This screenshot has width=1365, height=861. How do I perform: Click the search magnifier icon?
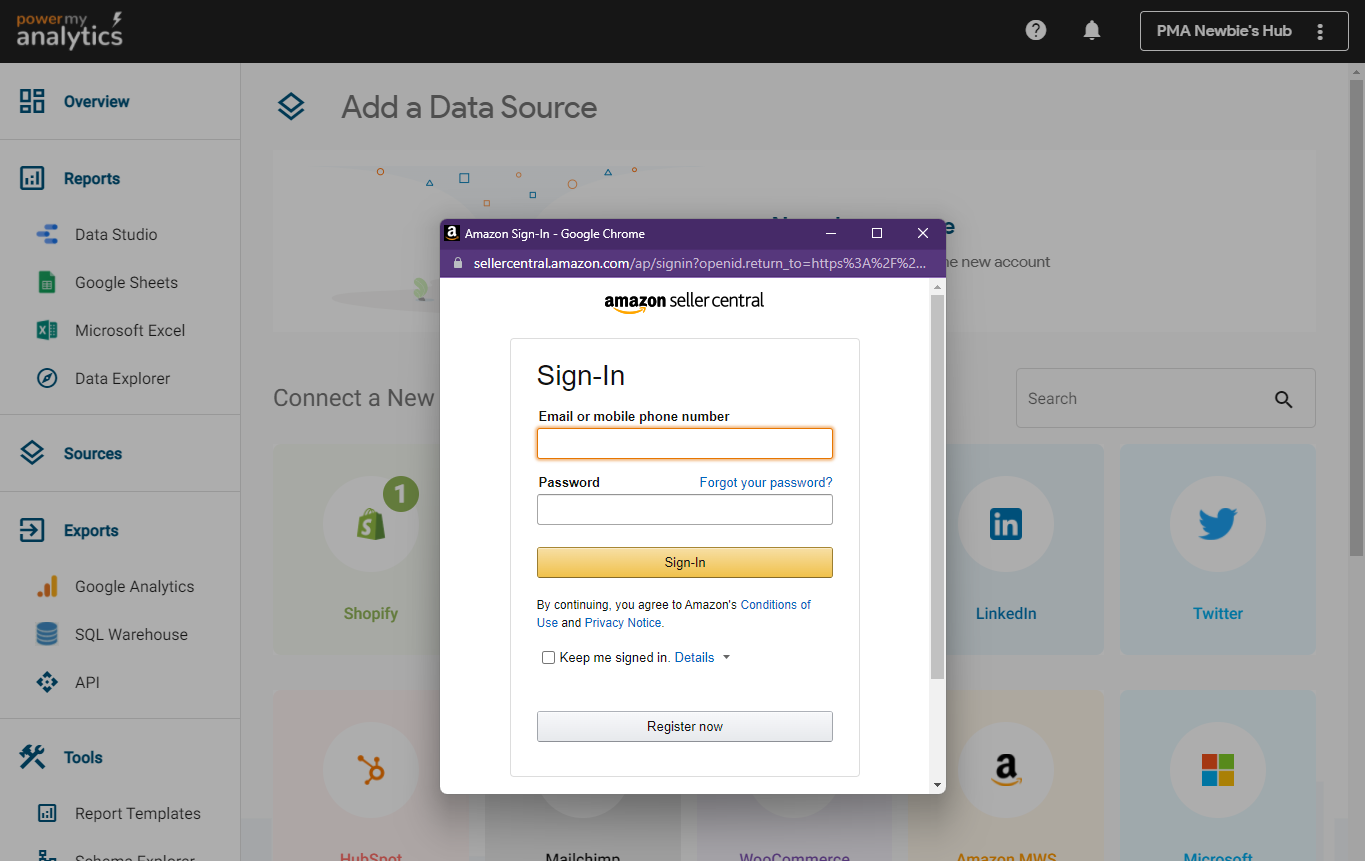click(1284, 399)
